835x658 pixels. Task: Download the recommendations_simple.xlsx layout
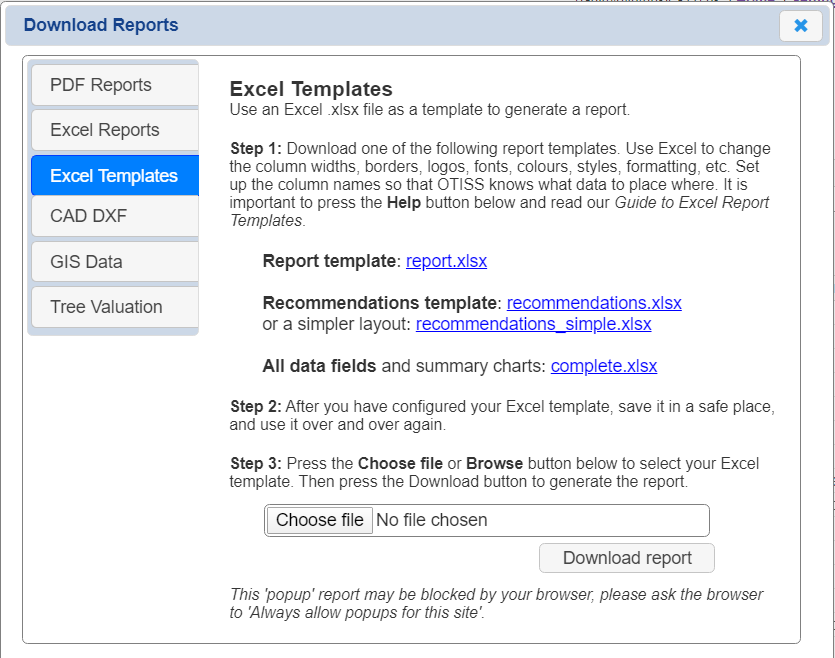pos(533,324)
